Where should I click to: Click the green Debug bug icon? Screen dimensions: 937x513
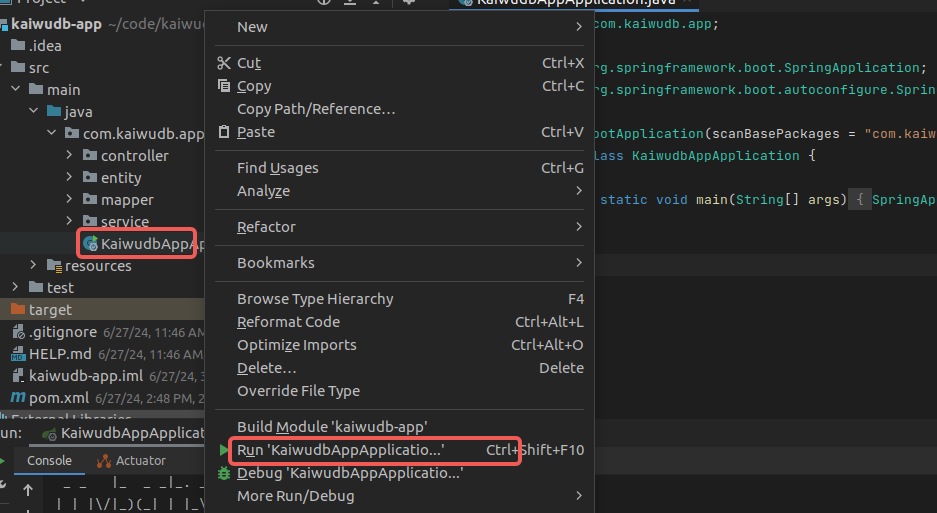[224, 473]
